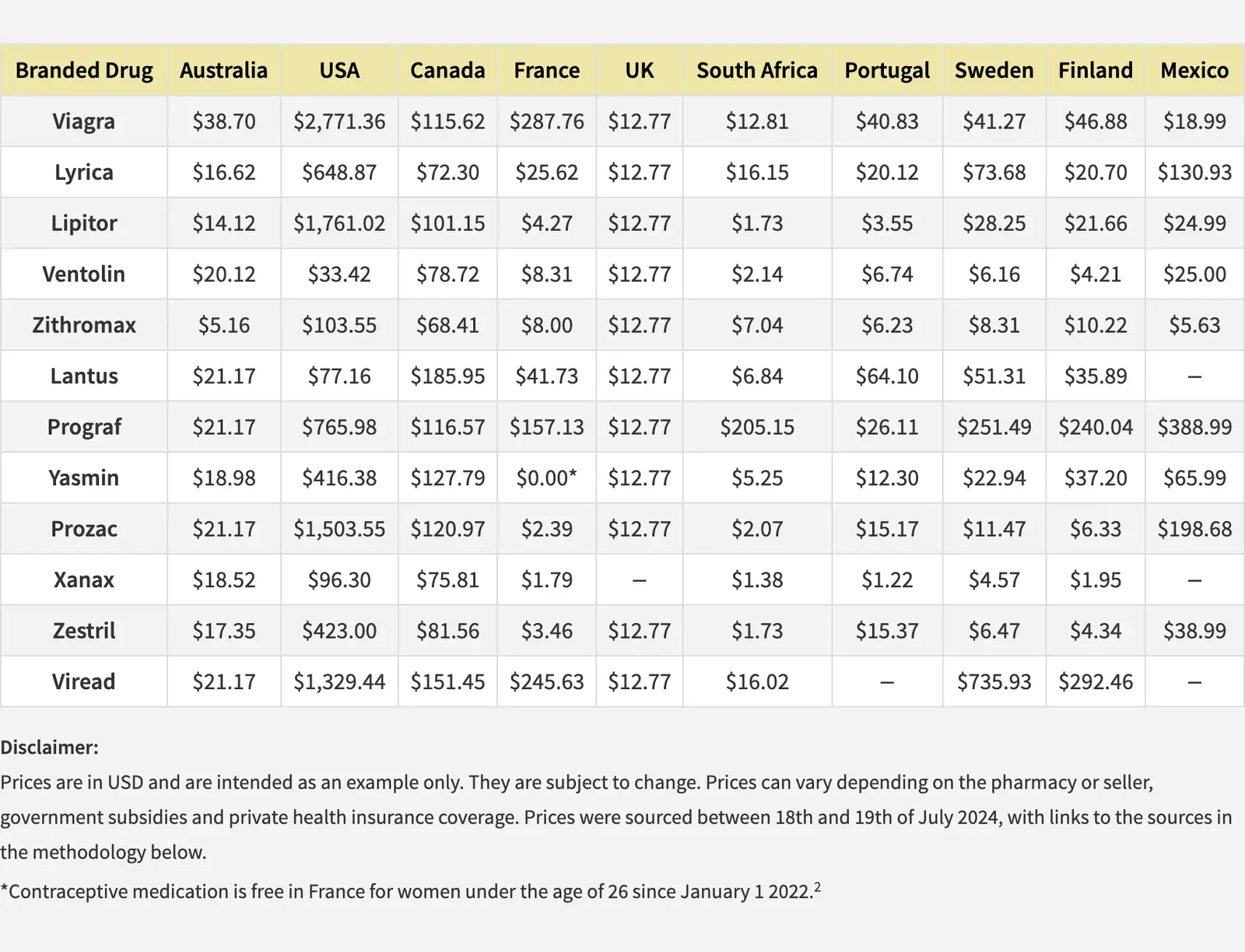Select the Zithromax row label

(84, 325)
